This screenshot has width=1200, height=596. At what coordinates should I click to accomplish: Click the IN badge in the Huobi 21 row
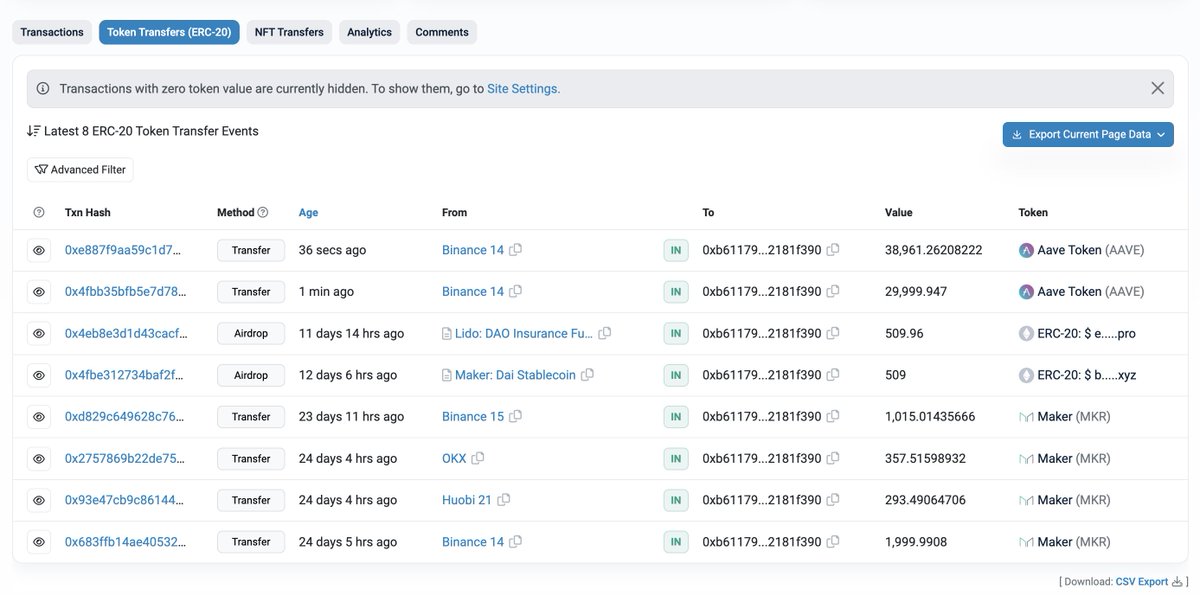[x=676, y=500]
